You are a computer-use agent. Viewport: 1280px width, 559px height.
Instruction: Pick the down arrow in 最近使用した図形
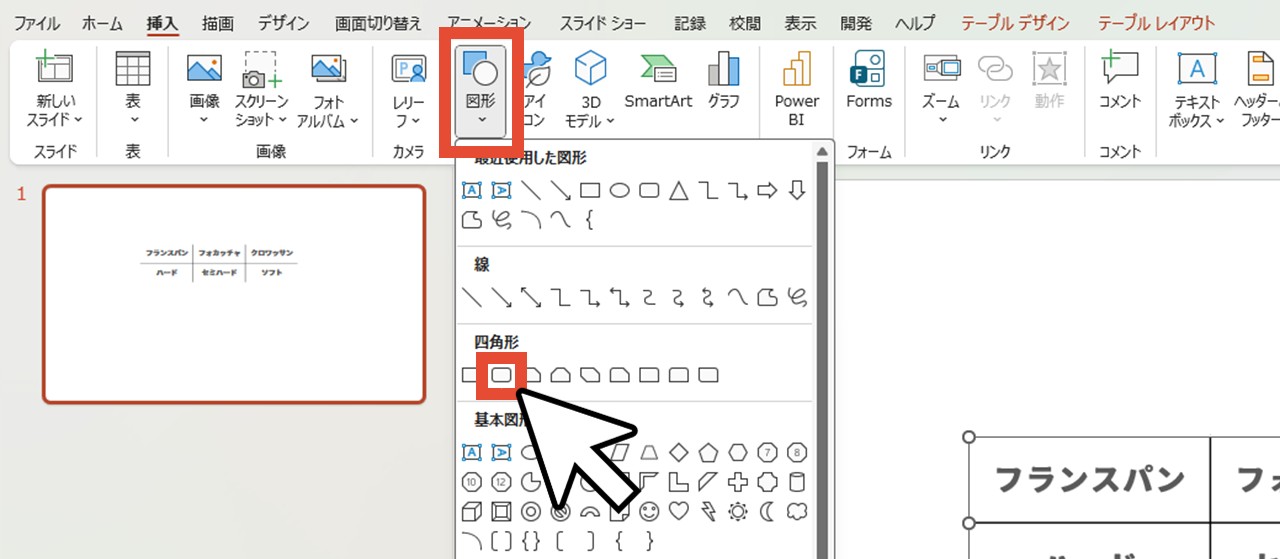[796, 190]
